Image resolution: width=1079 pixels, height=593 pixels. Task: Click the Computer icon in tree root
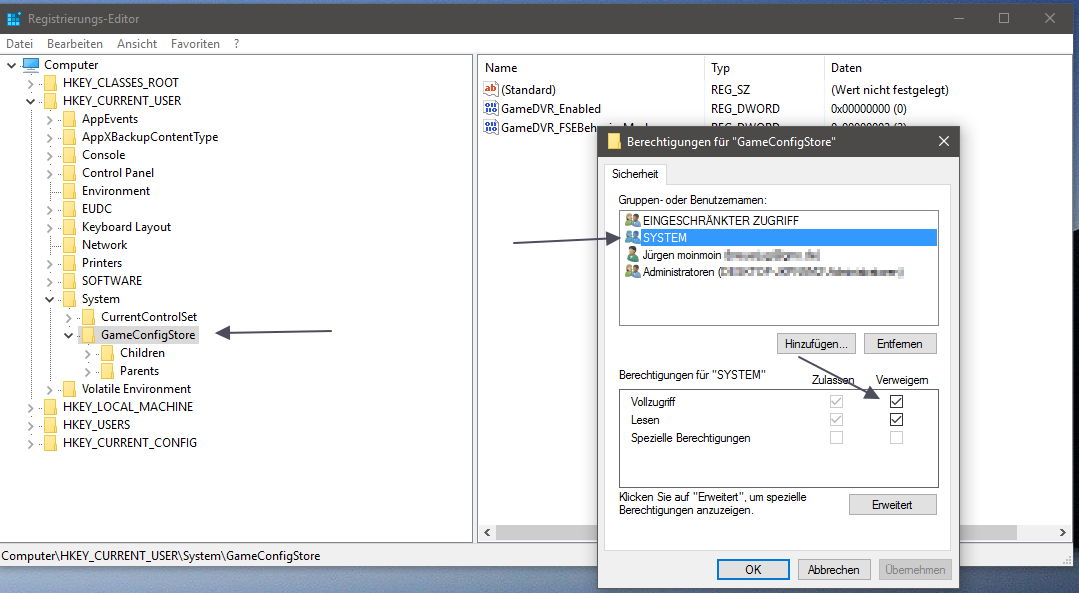click(x=31, y=65)
